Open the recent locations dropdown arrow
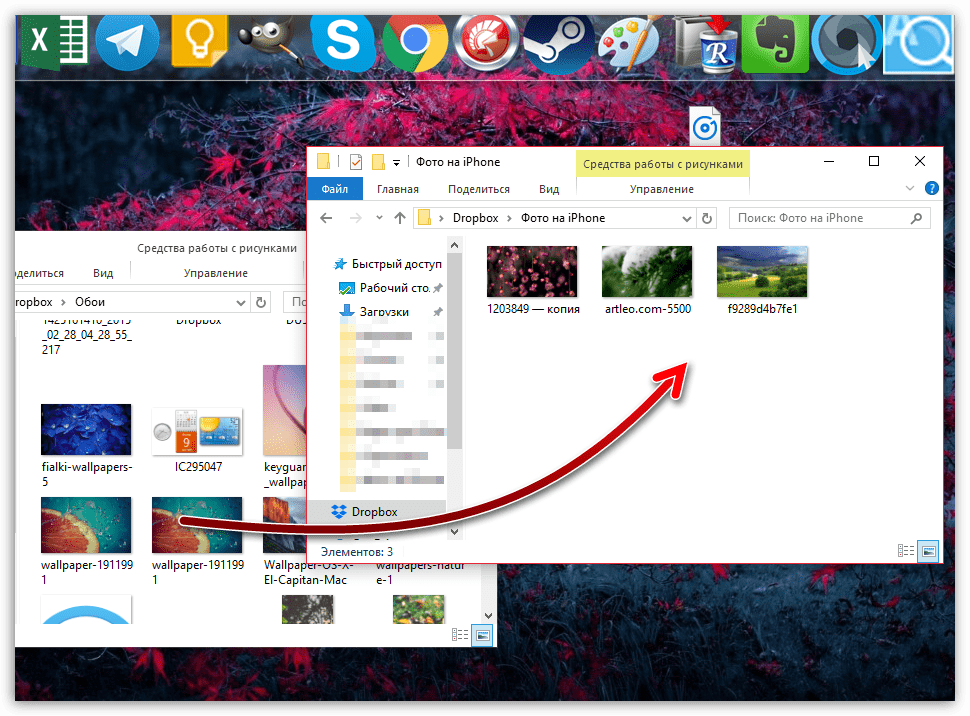 click(379, 218)
